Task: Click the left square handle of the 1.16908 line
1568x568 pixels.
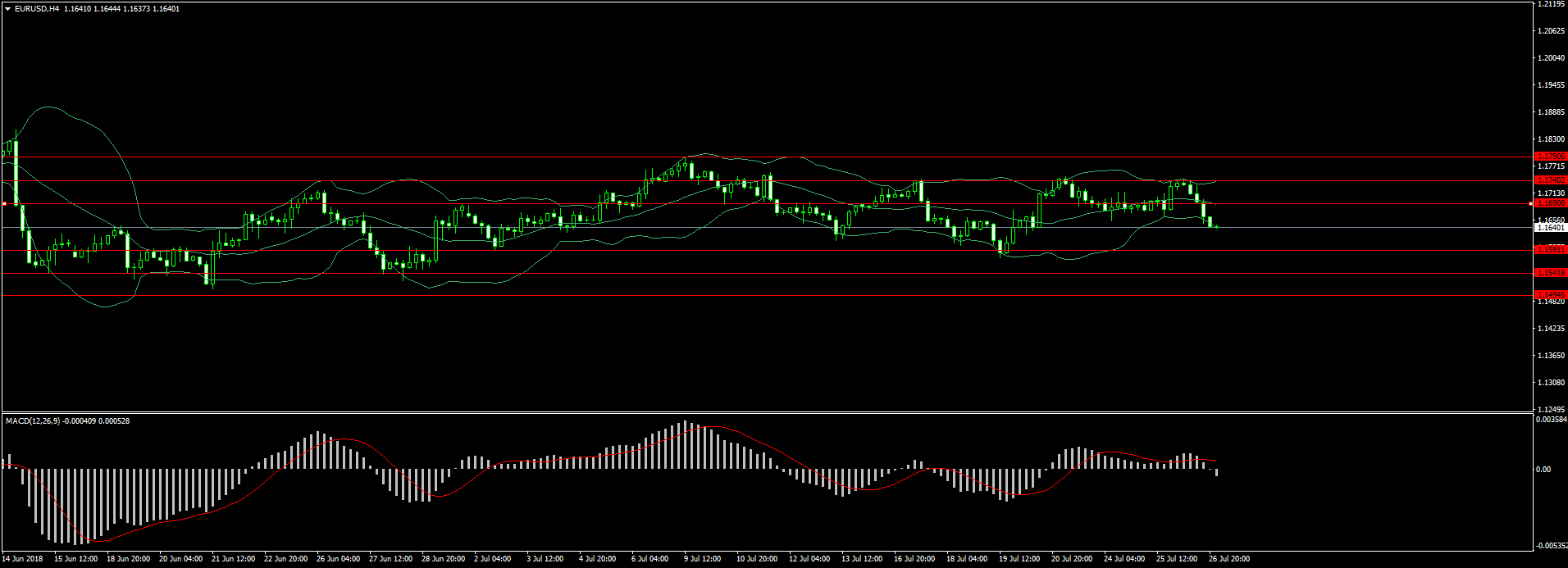Action: [4, 203]
